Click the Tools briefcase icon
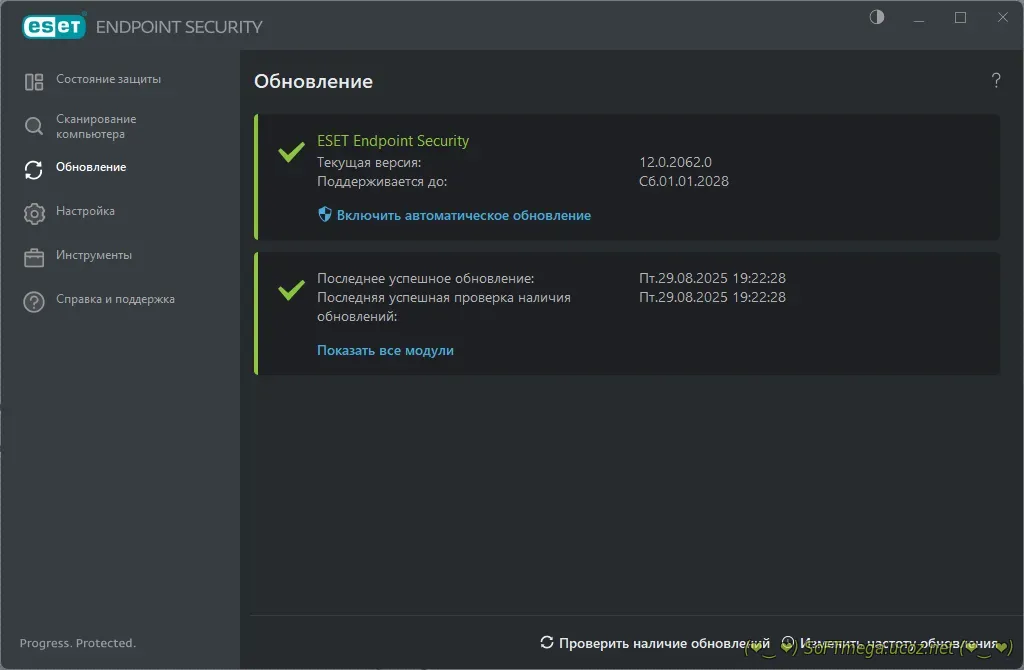This screenshot has width=1024, height=670. (34, 258)
